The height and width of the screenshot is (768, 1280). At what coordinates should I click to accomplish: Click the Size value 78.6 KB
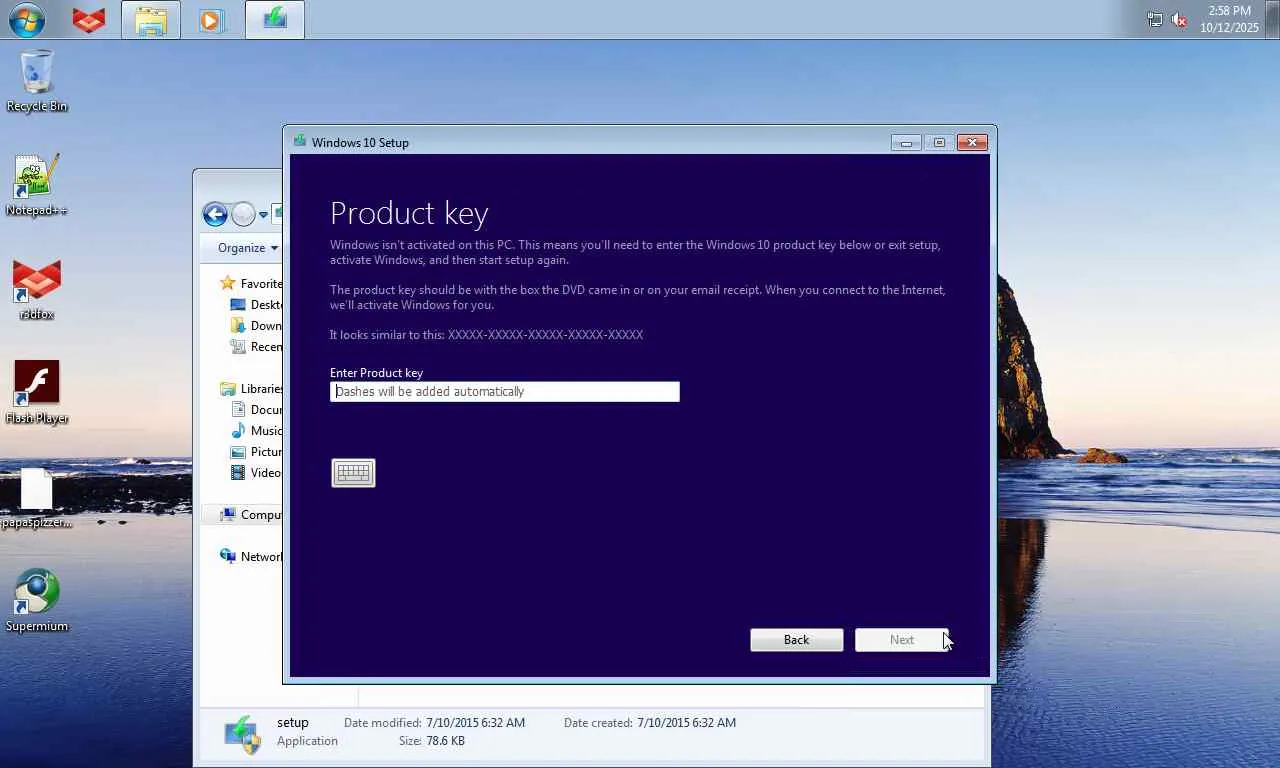pos(445,741)
